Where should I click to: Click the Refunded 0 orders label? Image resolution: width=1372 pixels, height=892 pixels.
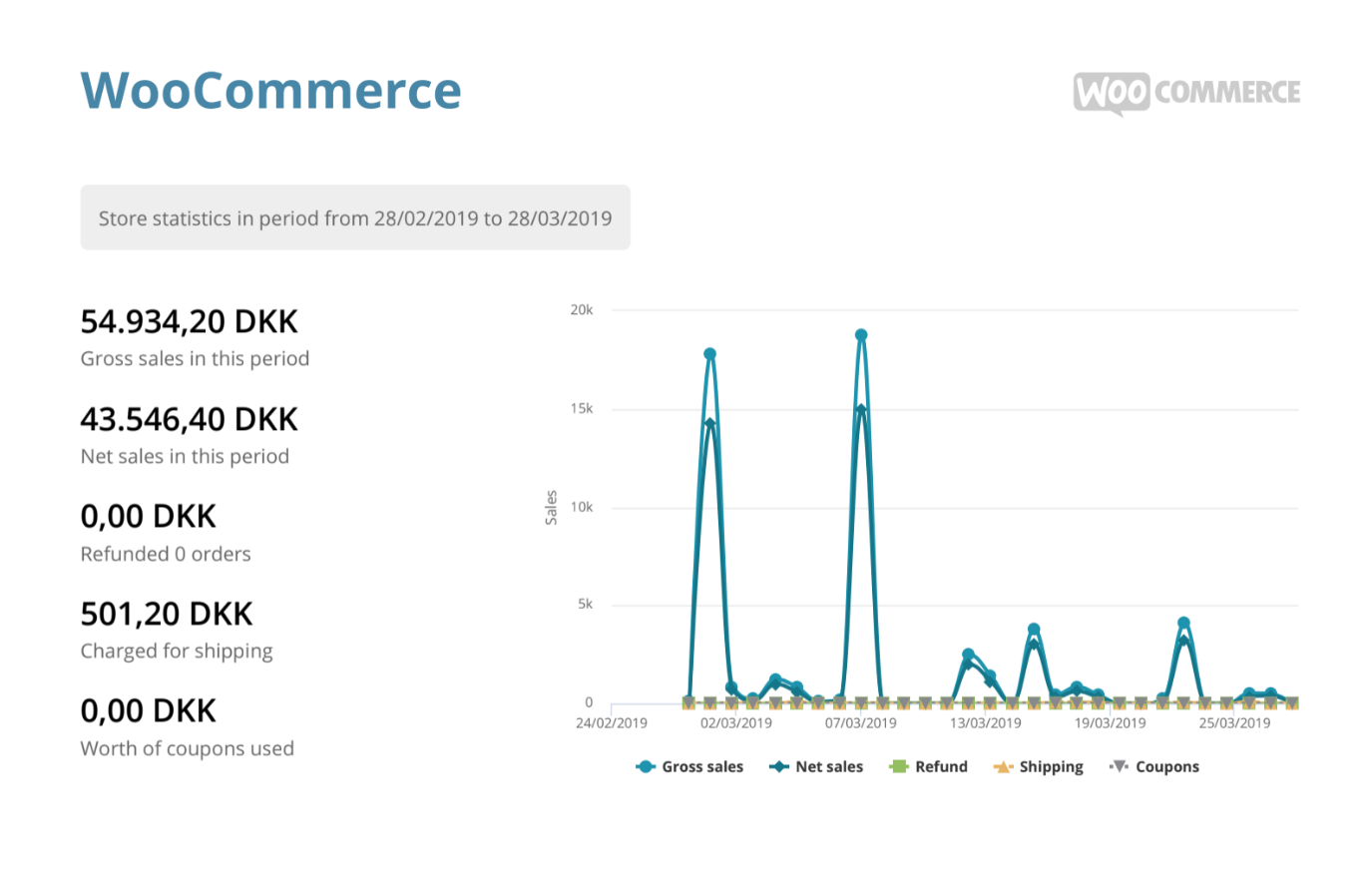pos(166,554)
